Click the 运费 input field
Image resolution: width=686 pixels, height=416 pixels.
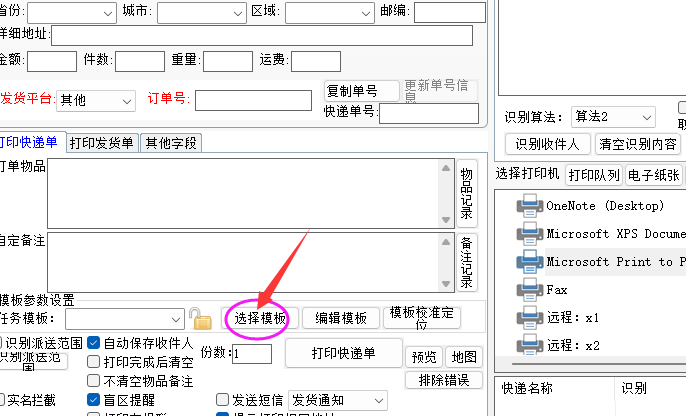pyautogui.click(x=316, y=61)
